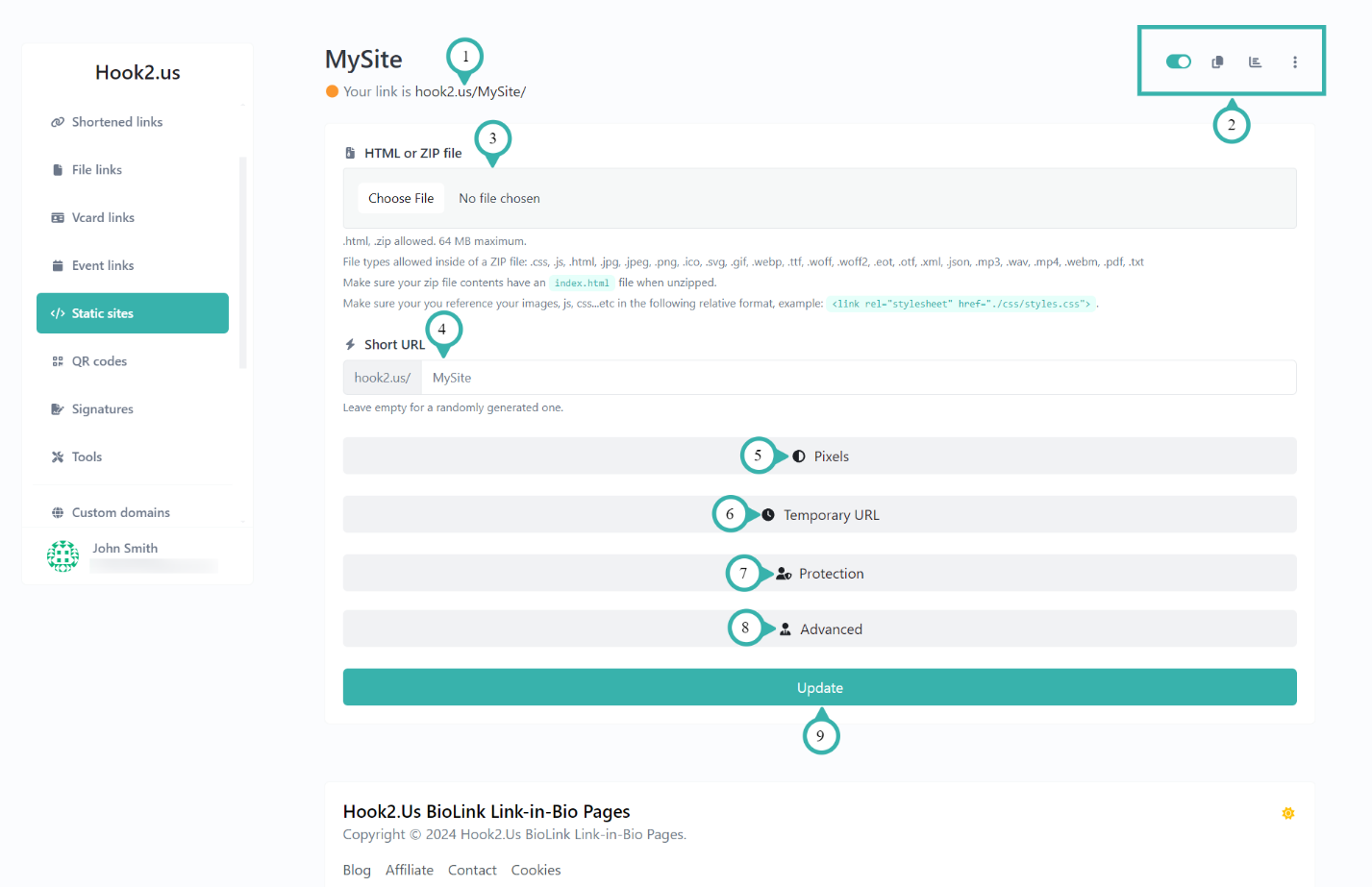The image size is (1372, 887).
Task: Expand the Temporary URL section
Action: pos(819,514)
